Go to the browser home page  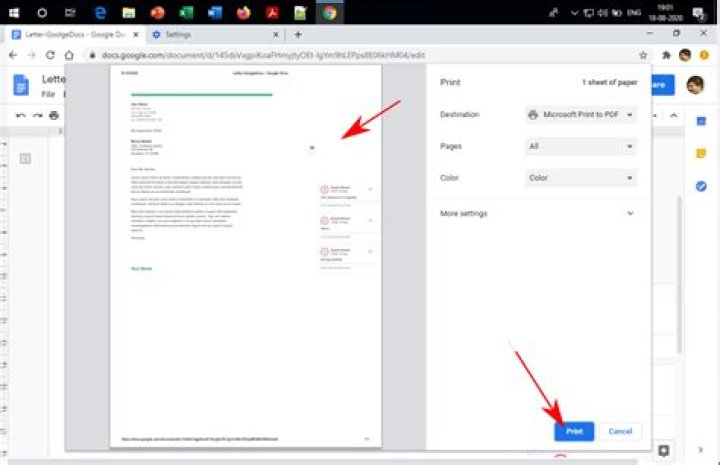[x=69, y=55]
